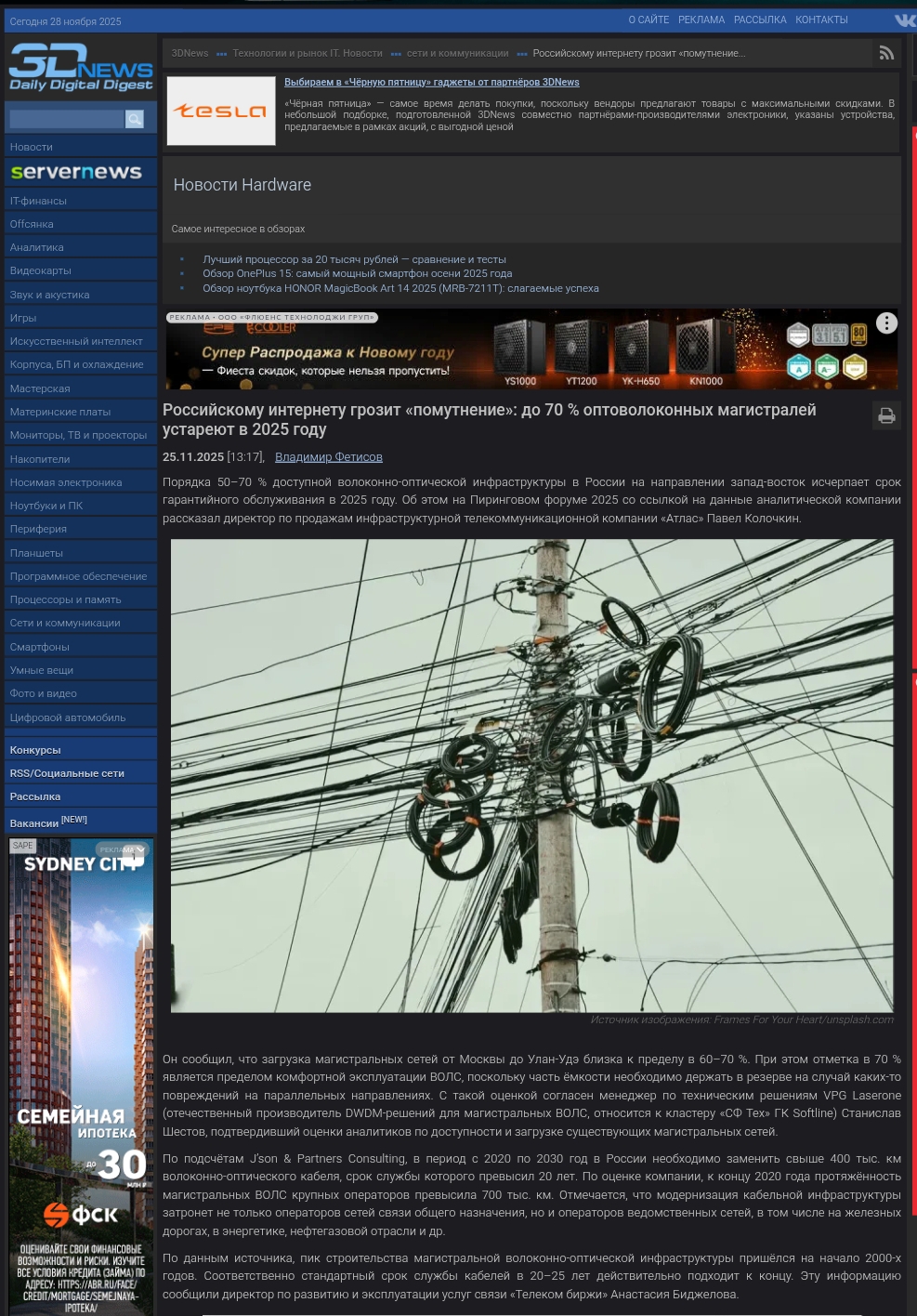The width and height of the screenshot is (917, 1316).
Task: Open the О САЙТЕ menu item
Action: click(648, 20)
